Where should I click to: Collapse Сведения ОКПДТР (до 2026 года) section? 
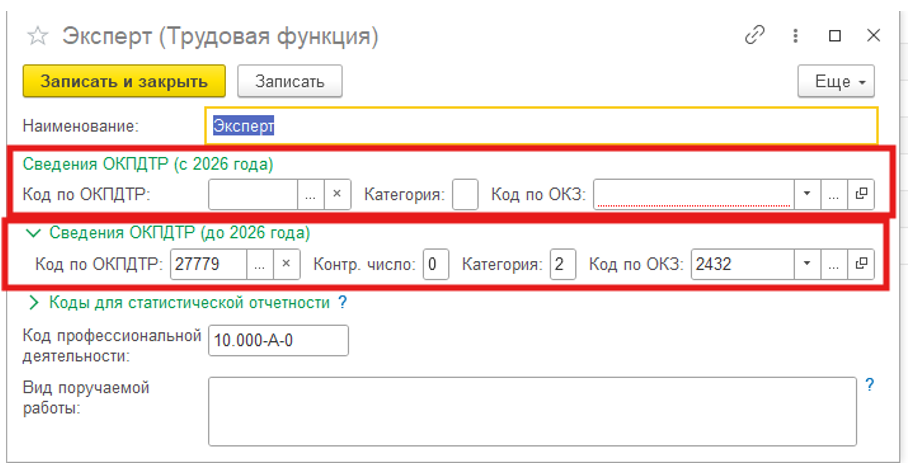(x=34, y=233)
